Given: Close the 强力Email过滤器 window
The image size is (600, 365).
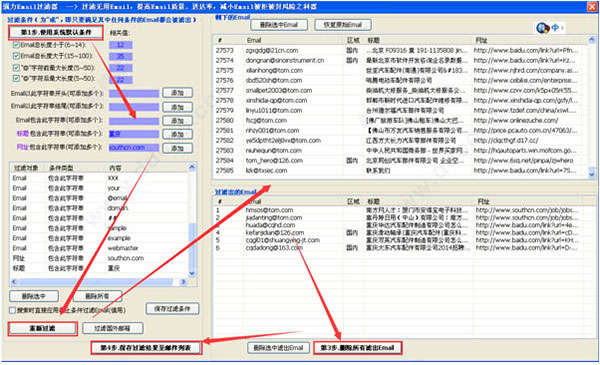Looking at the screenshot, I should click(x=592, y=7).
